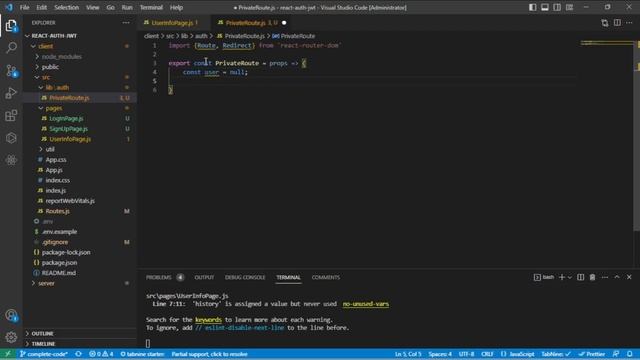Open the Selection menu
This screenshot has height=360, width=640.
[x=66, y=7]
